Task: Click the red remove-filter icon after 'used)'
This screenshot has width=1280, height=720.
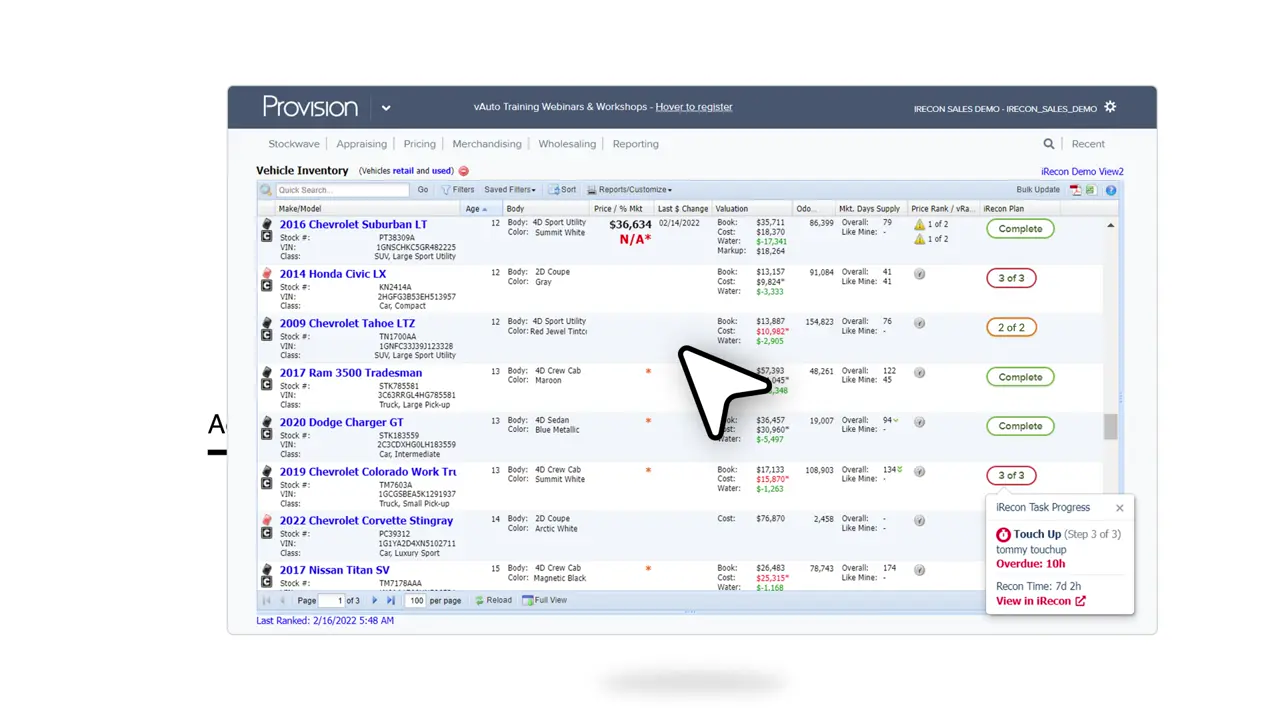Action: pos(463,171)
